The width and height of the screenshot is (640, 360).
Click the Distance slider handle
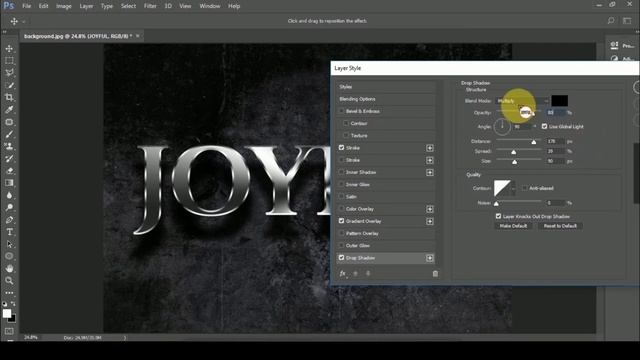533,142
